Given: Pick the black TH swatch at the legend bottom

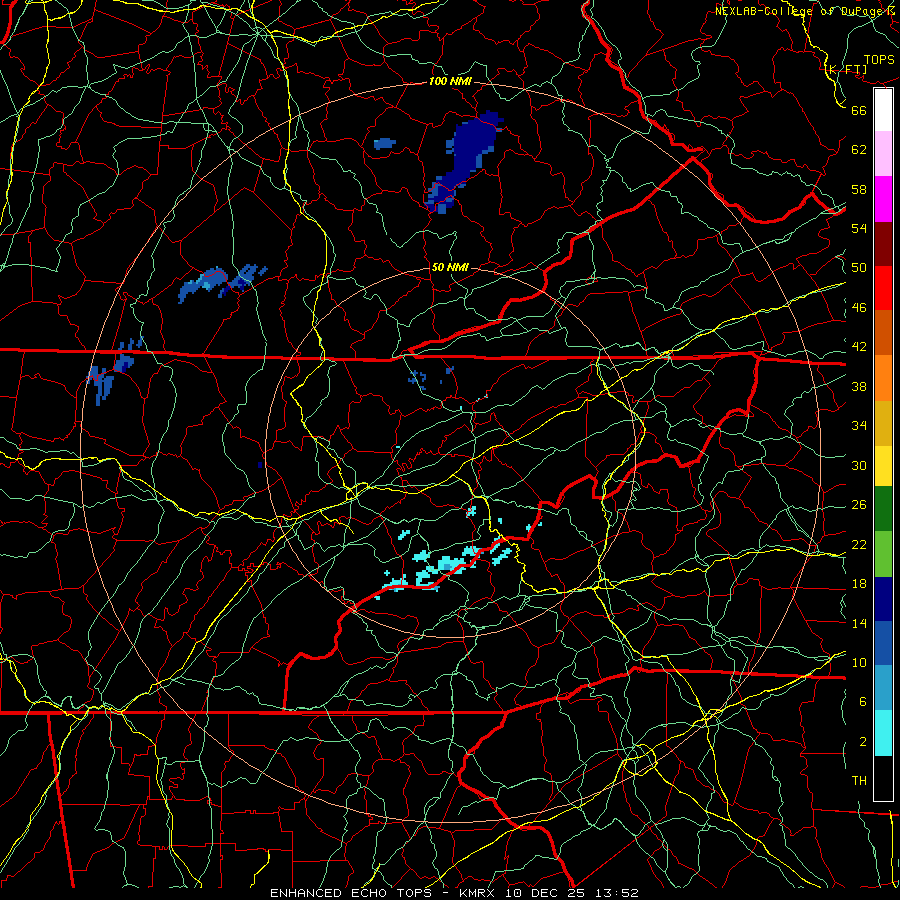Looking at the screenshot, I should pos(883,778).
